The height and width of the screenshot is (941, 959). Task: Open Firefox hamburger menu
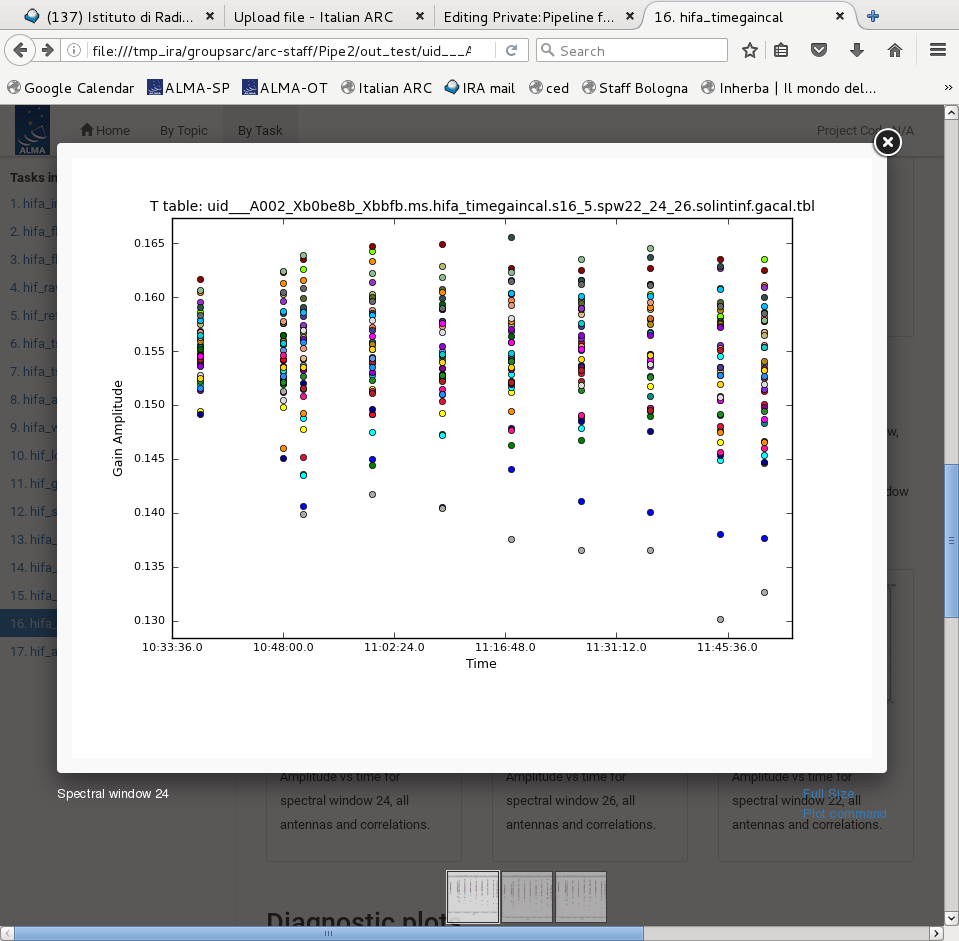point(938,50)
